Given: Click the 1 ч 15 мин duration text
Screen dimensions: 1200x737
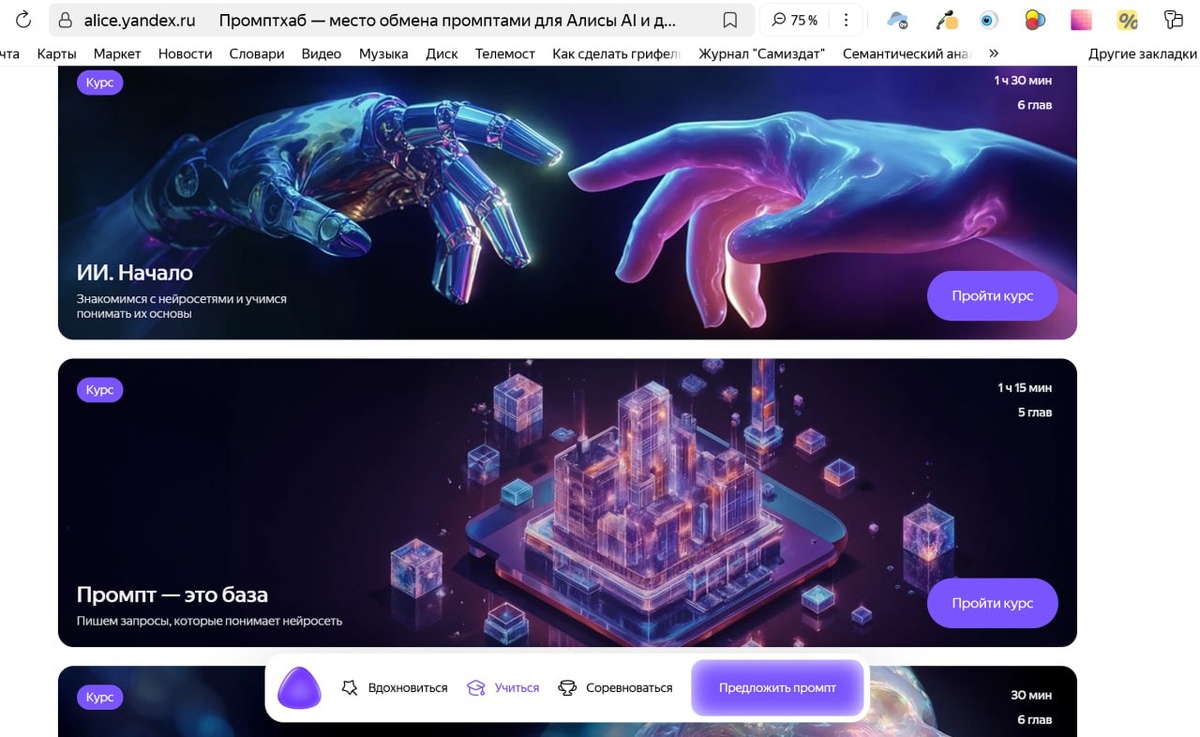Looking at the screenshot, I should pyautogui.click(x=1024, y=388).
